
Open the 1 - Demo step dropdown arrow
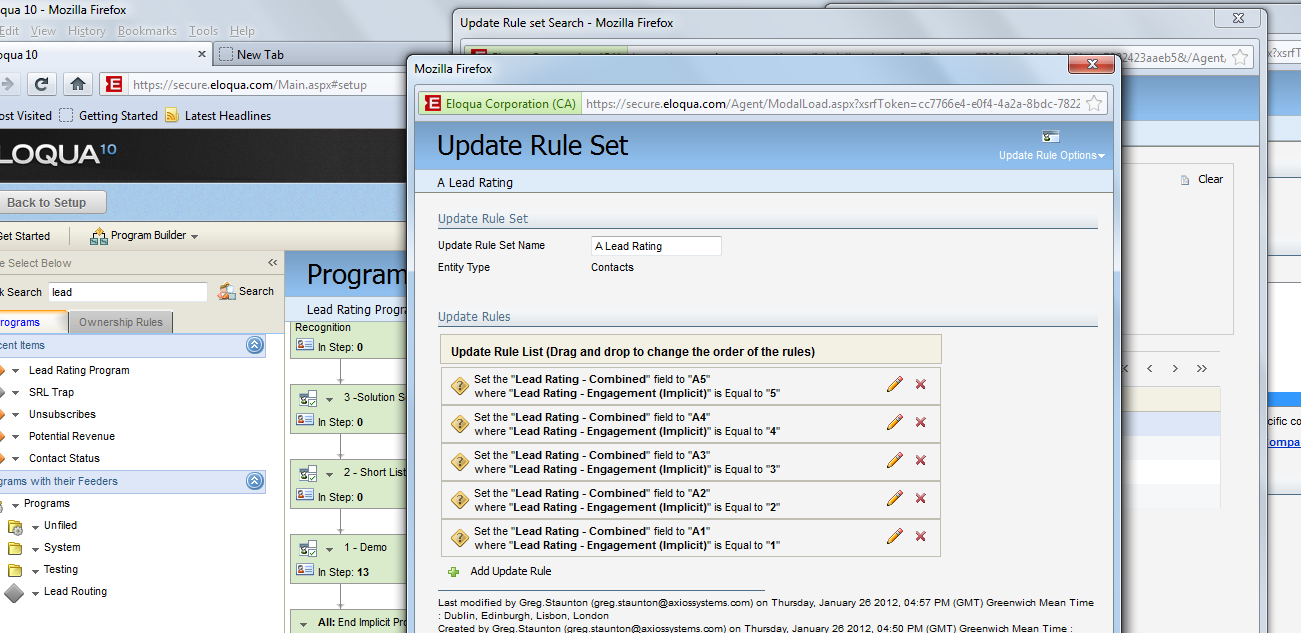click(330, 548)
